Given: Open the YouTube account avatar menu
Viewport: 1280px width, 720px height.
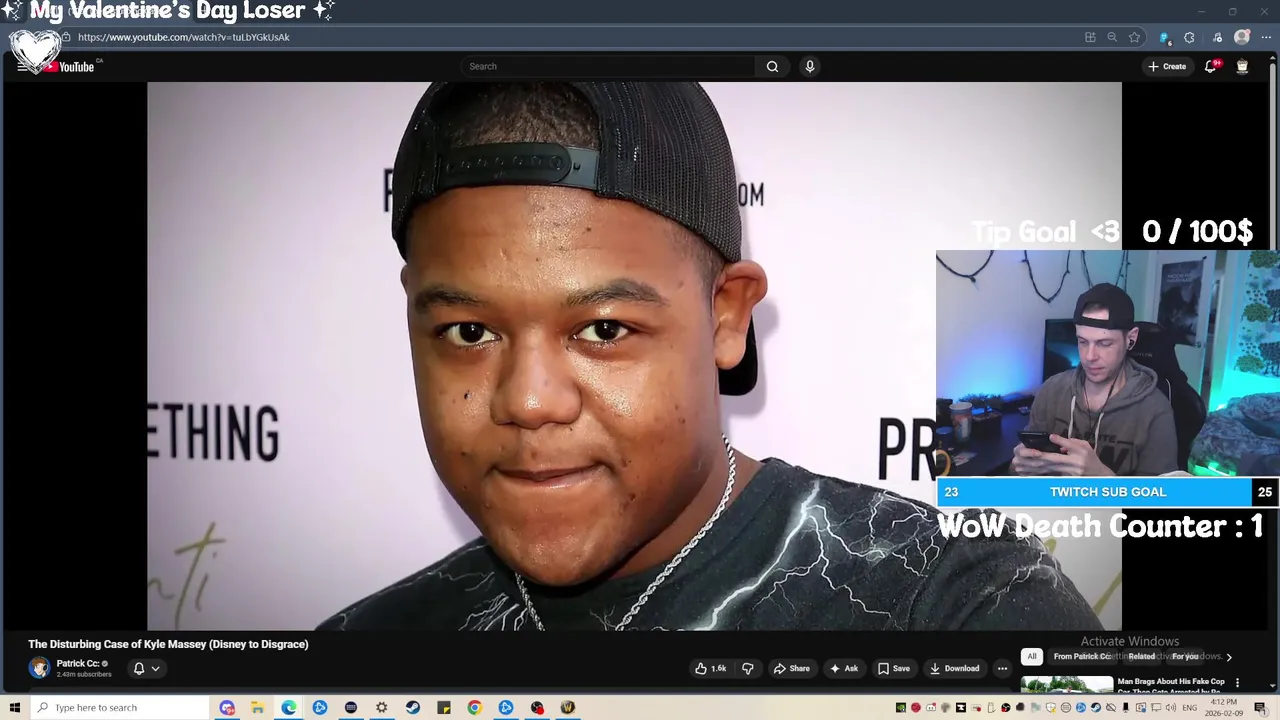Looking at the screenshot, I should [1242, 66].
